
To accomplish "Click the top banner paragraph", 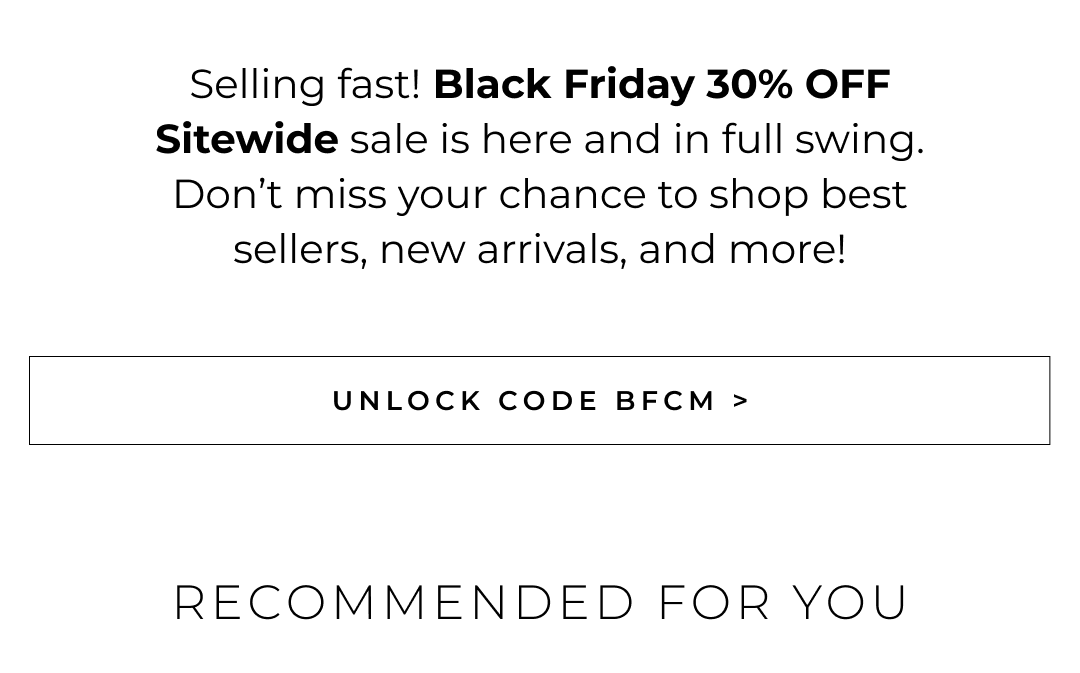I will pos(540,166).
